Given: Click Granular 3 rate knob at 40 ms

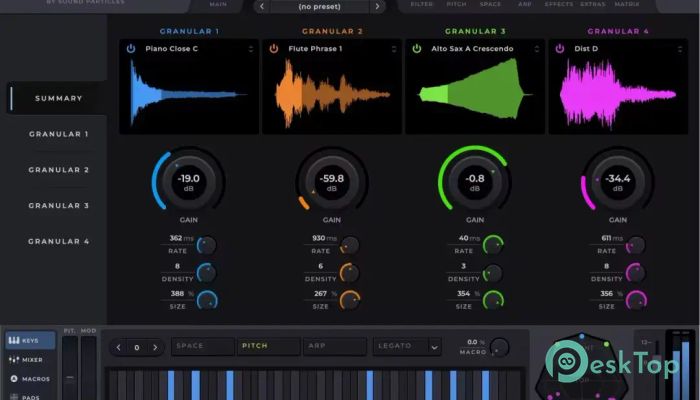Looking at the screenshot, I should tap(493, 245).
